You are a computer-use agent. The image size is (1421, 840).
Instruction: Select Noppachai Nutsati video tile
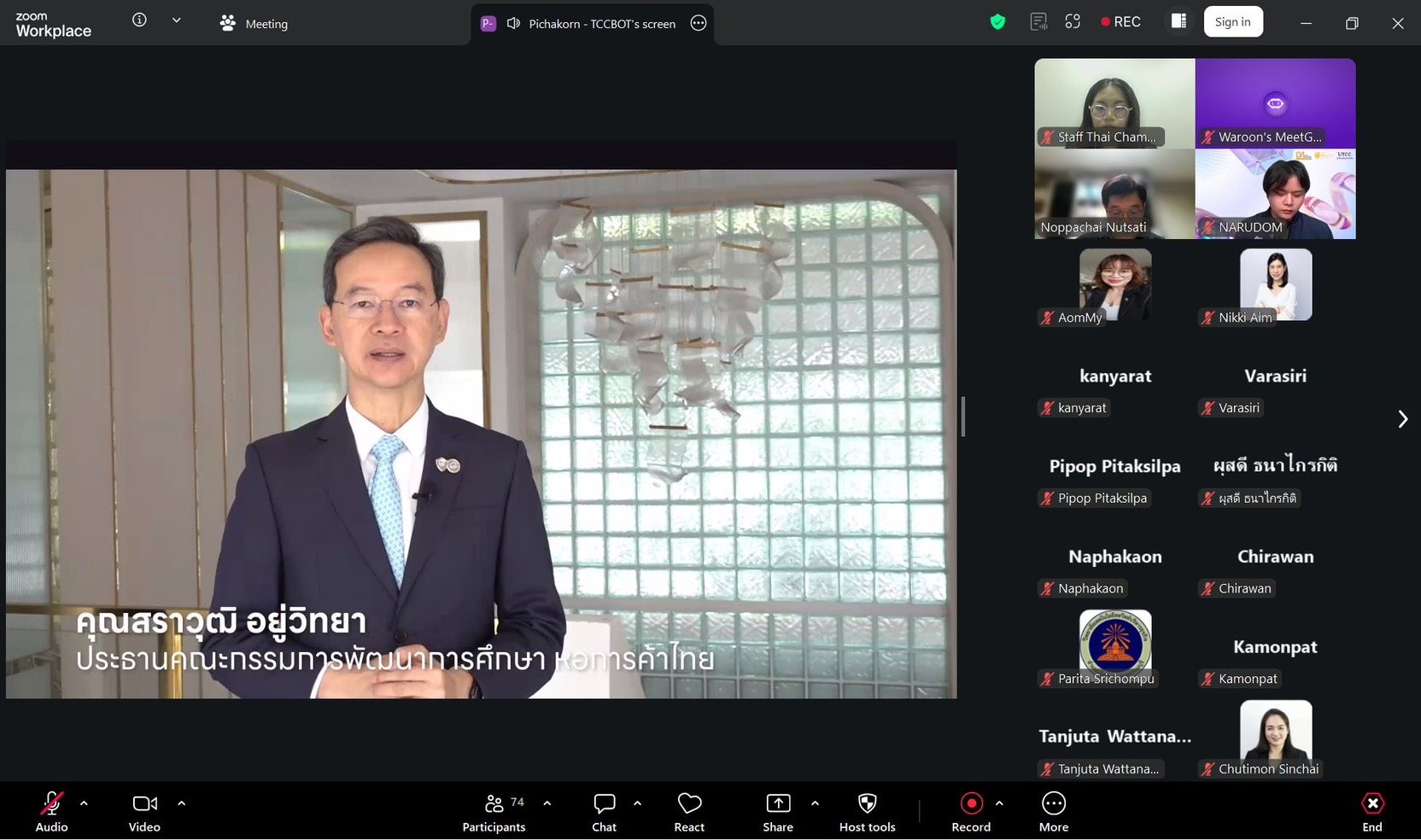1114,194
